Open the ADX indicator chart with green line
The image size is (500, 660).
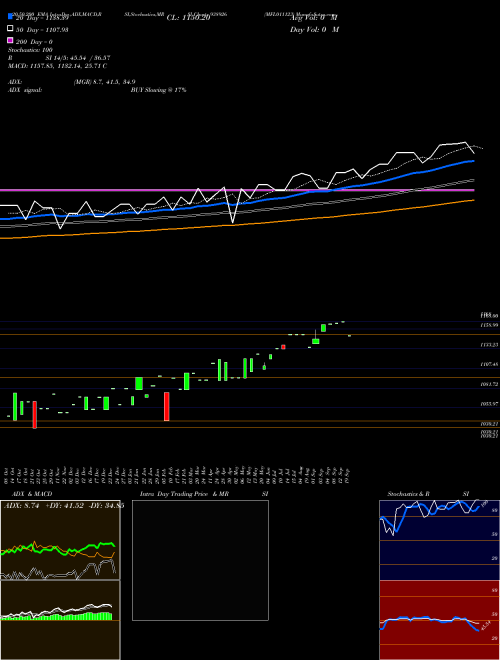click(60, 540)
